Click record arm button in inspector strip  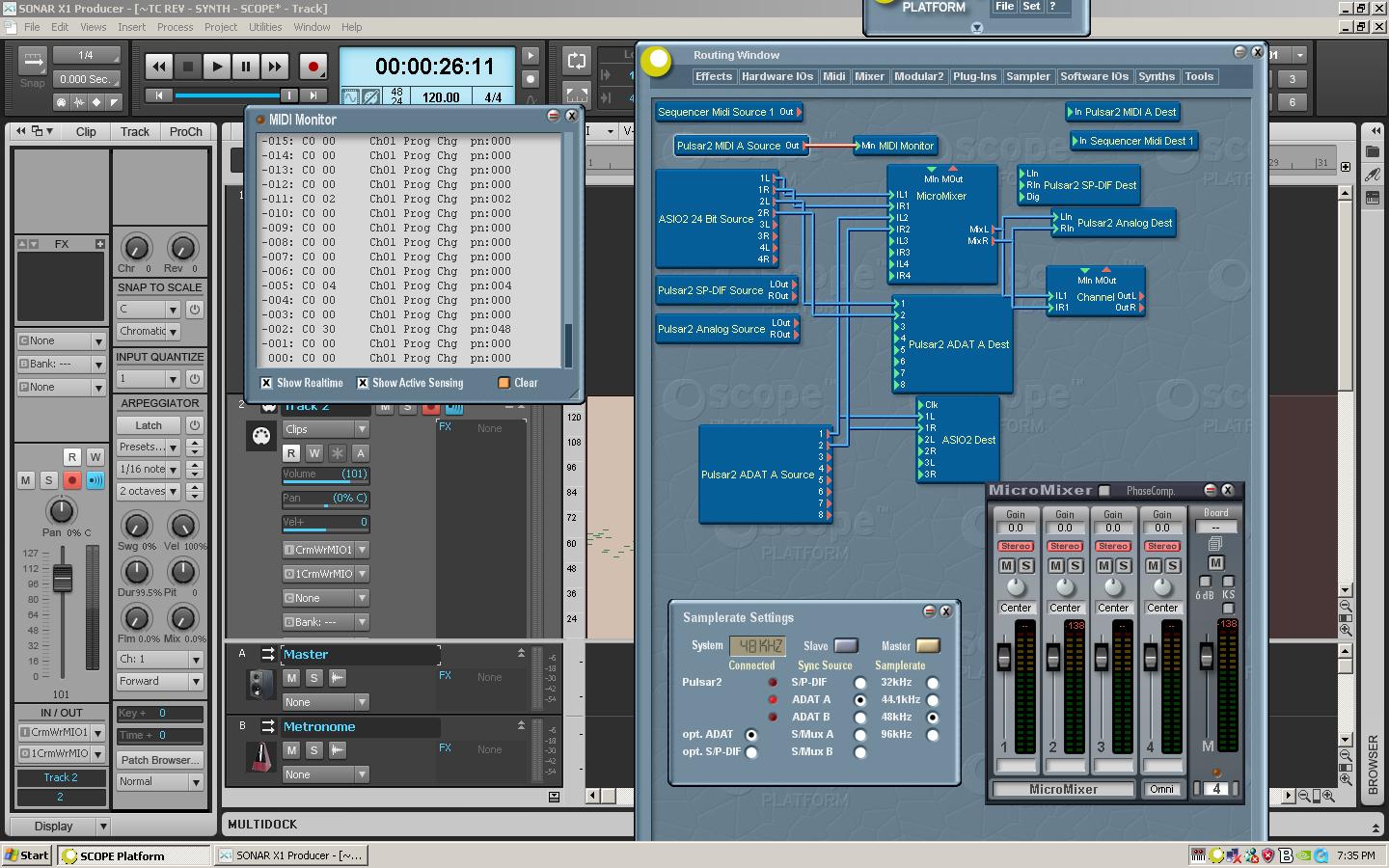click(71, 479)
